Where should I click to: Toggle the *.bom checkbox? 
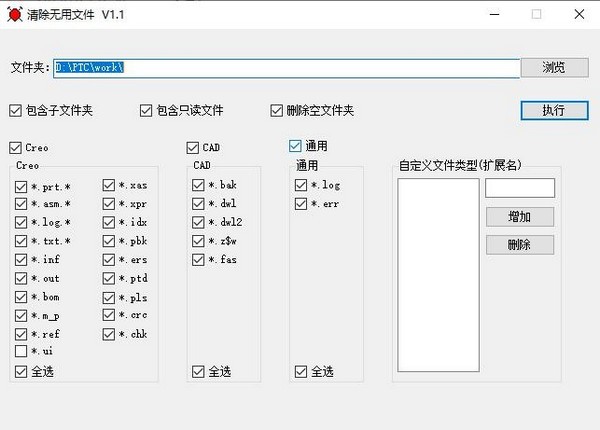[21, 297]
